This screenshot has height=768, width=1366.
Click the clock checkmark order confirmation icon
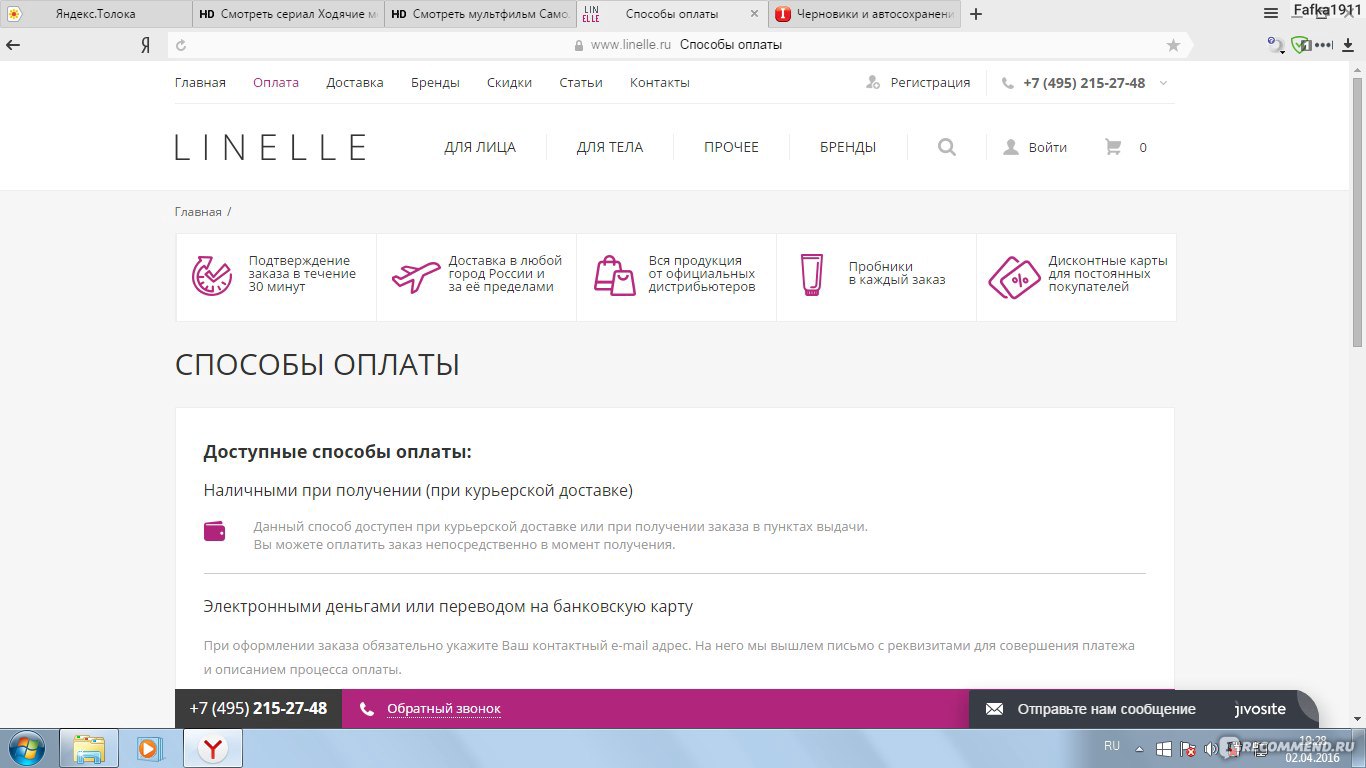click(x=211, y=275)
